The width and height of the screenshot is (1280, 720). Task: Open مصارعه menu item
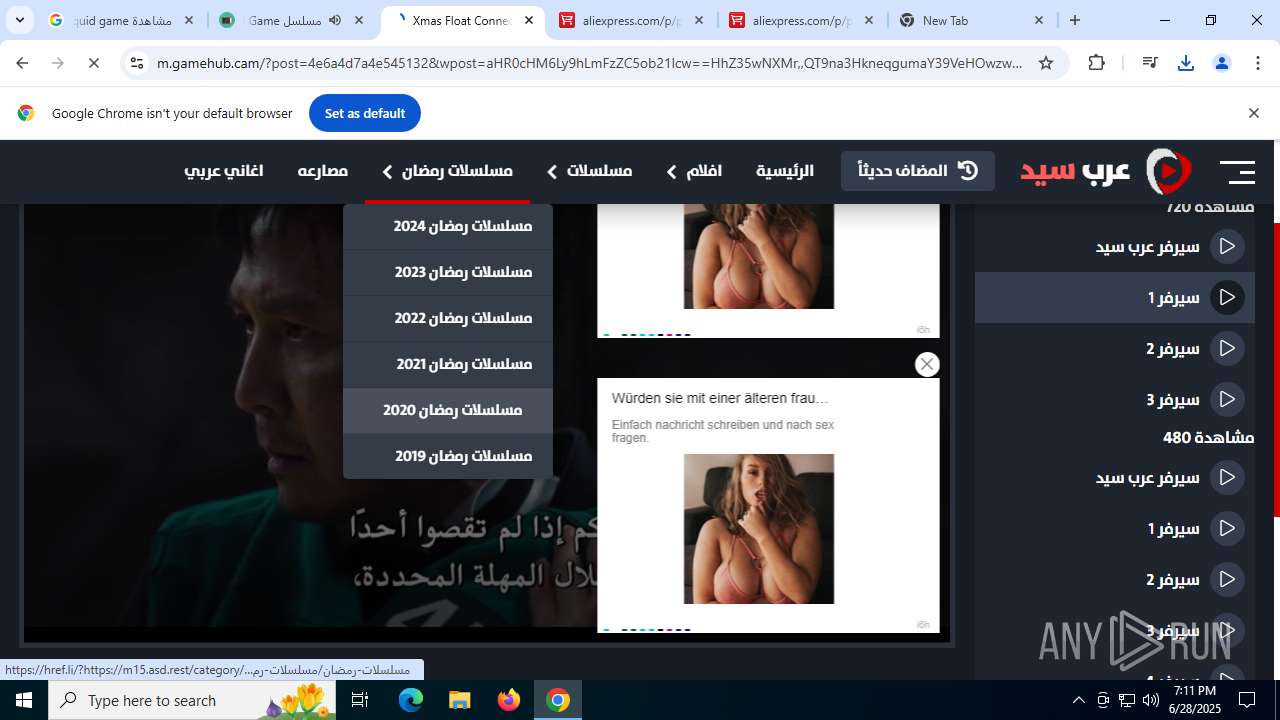point(323,171)
